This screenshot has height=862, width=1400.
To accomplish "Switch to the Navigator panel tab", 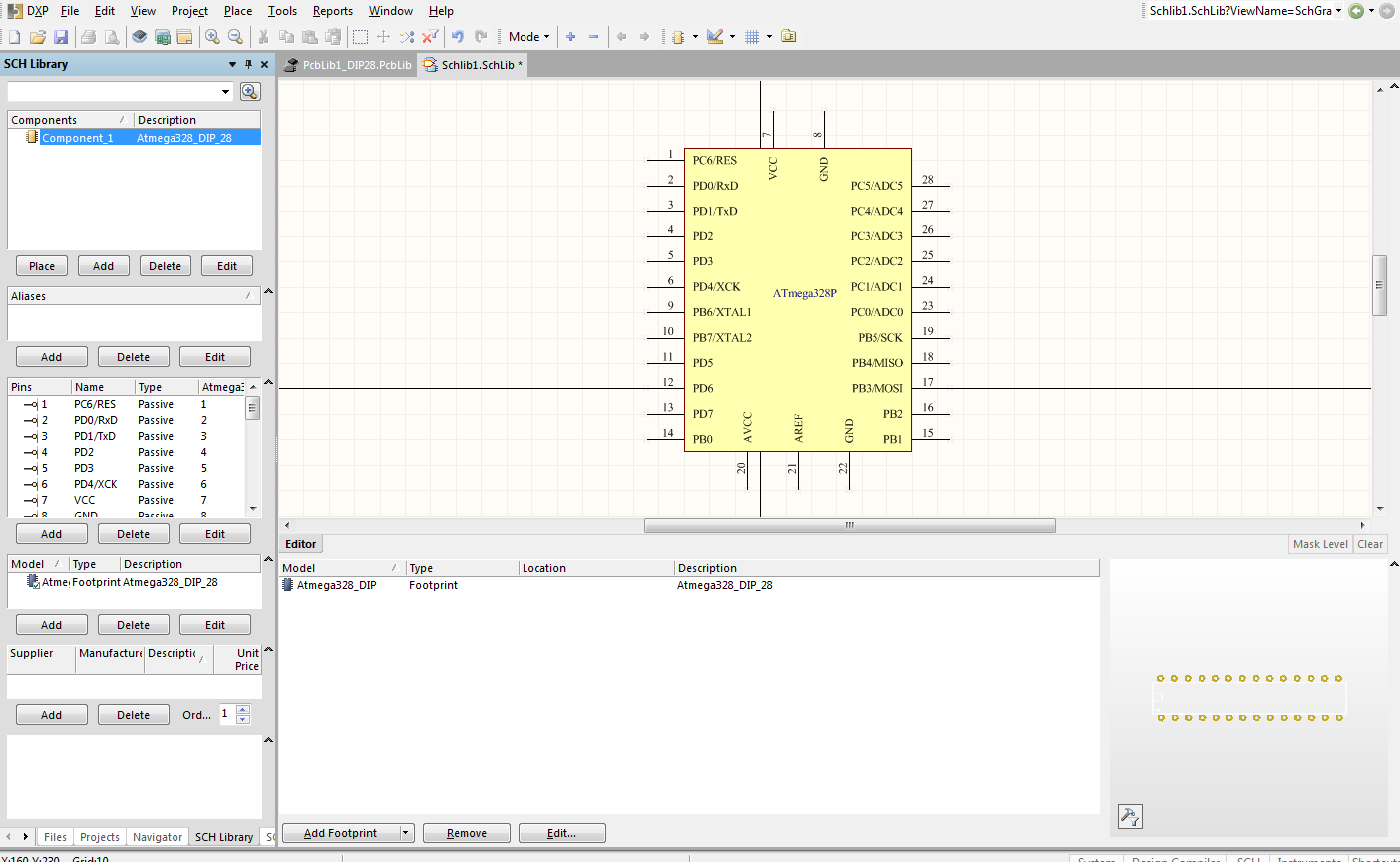I will click(x=158, y=837).
